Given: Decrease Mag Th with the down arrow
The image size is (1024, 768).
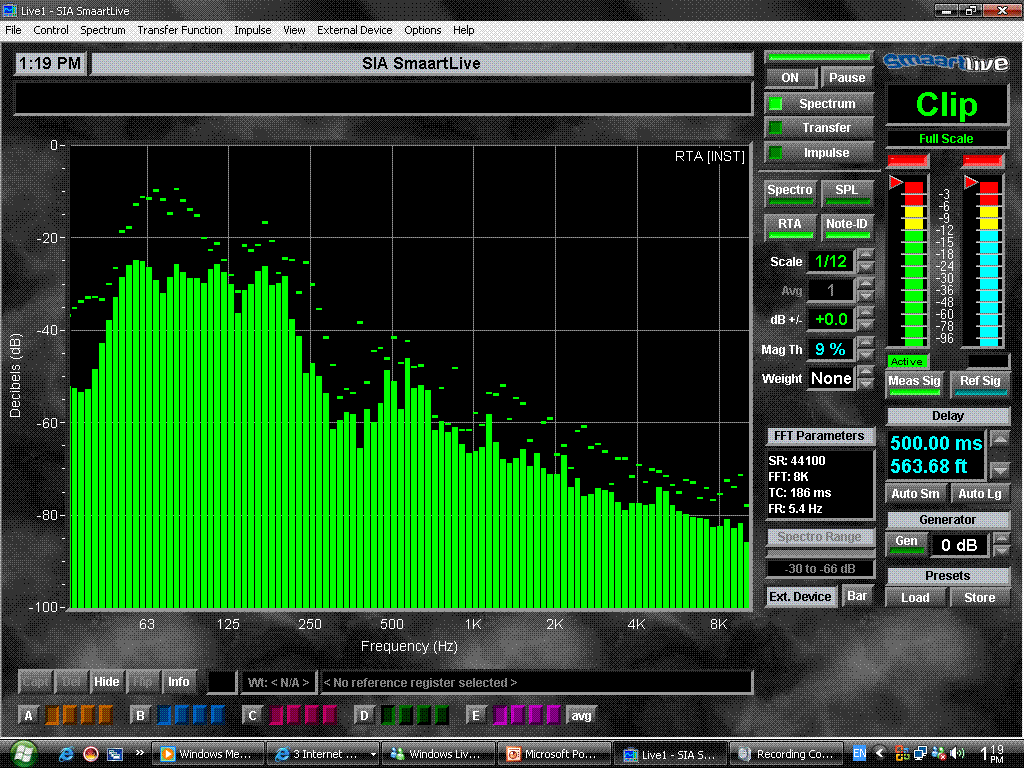Looking at the screenshot, I should 865,355.
